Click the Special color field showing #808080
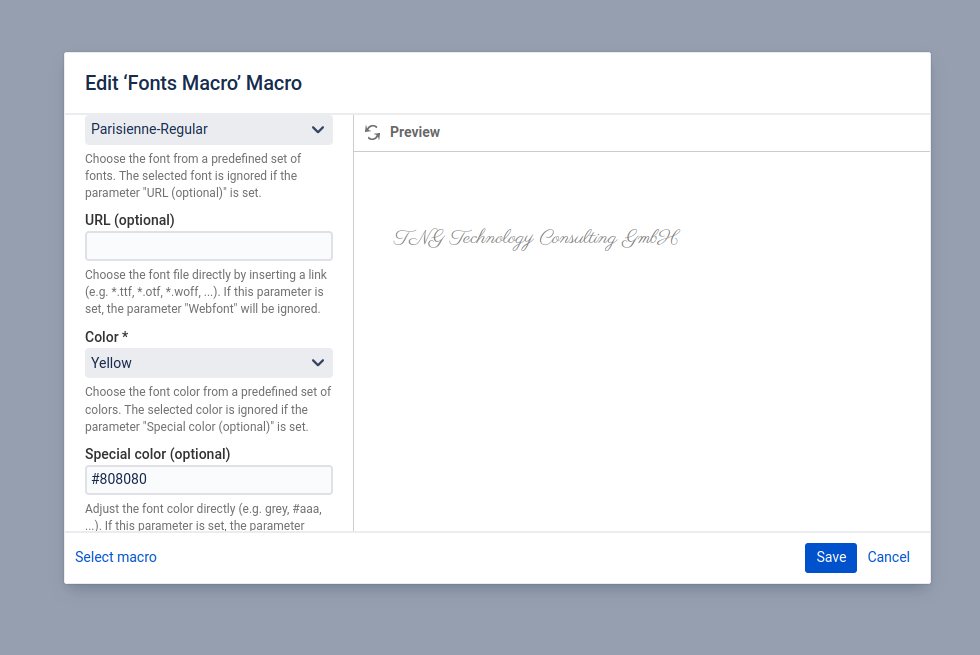 click(208, 479)
